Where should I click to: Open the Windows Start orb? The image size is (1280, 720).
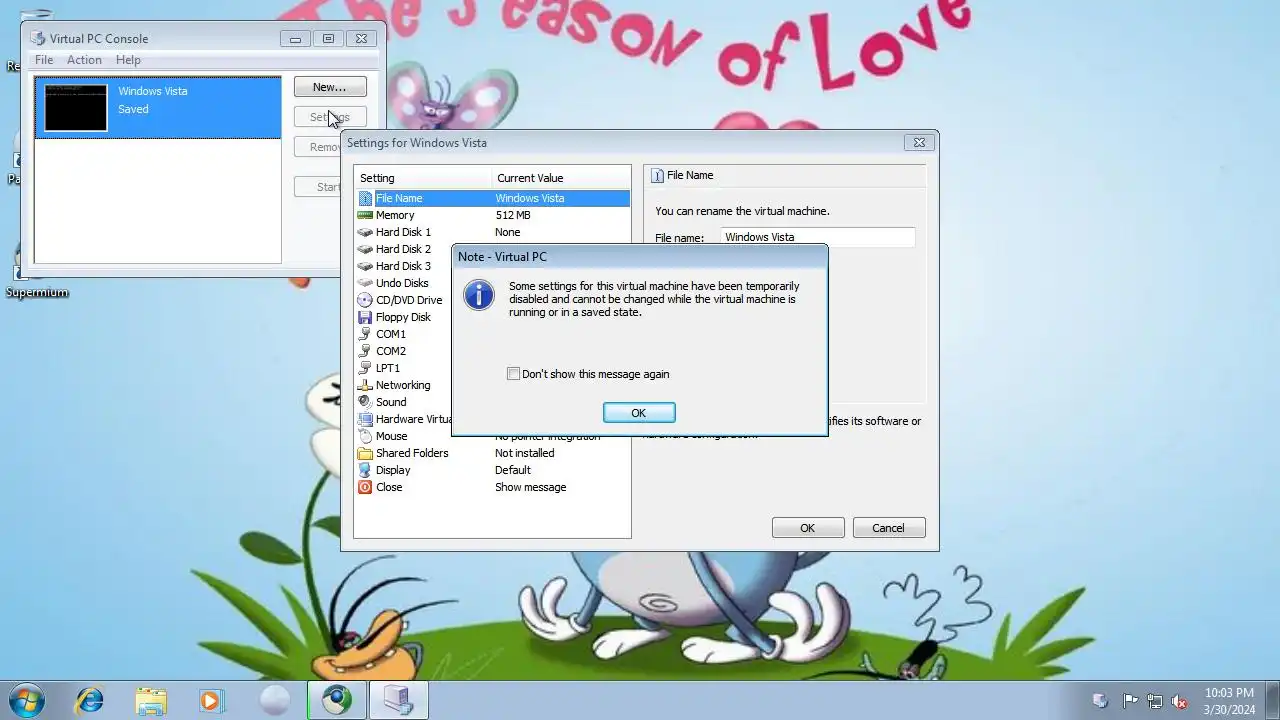(26, 700)
